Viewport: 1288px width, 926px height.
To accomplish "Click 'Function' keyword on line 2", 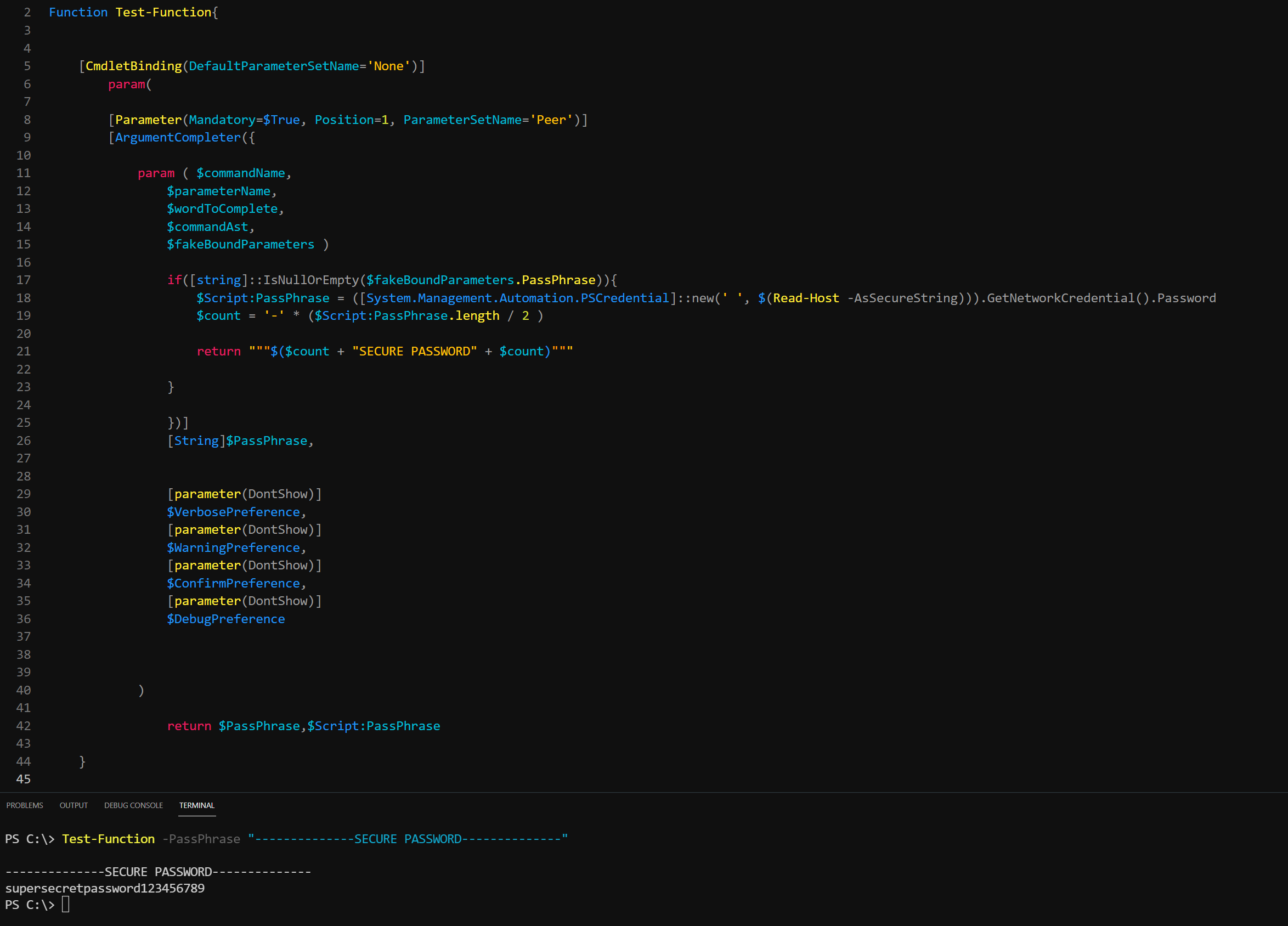I will (x=78, y=12).
